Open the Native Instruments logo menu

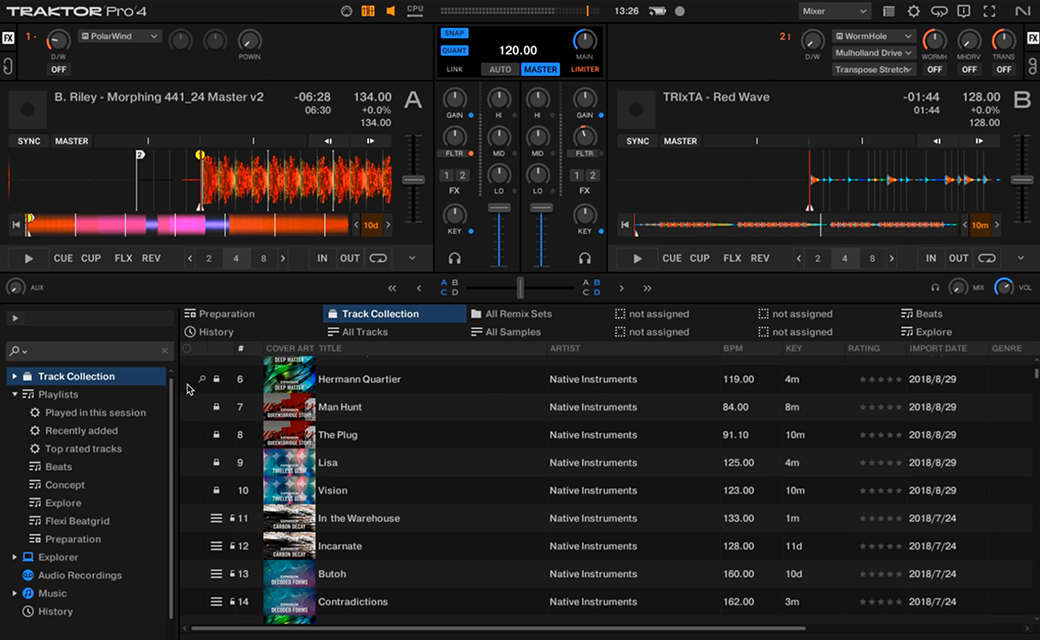[x=1022, y=11]
